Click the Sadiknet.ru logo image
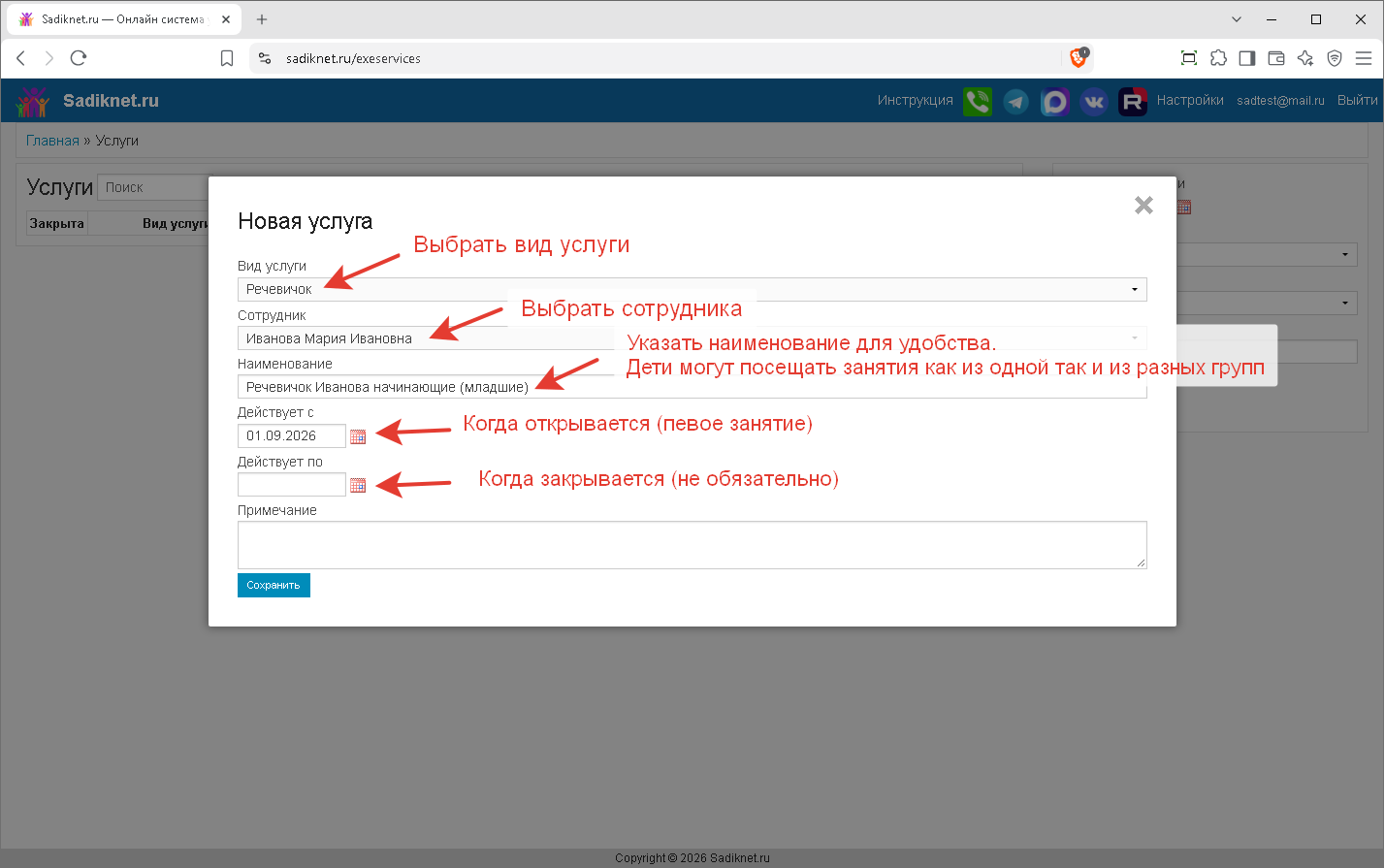Viewport: 1385px width, 868px height. point(32,101)
